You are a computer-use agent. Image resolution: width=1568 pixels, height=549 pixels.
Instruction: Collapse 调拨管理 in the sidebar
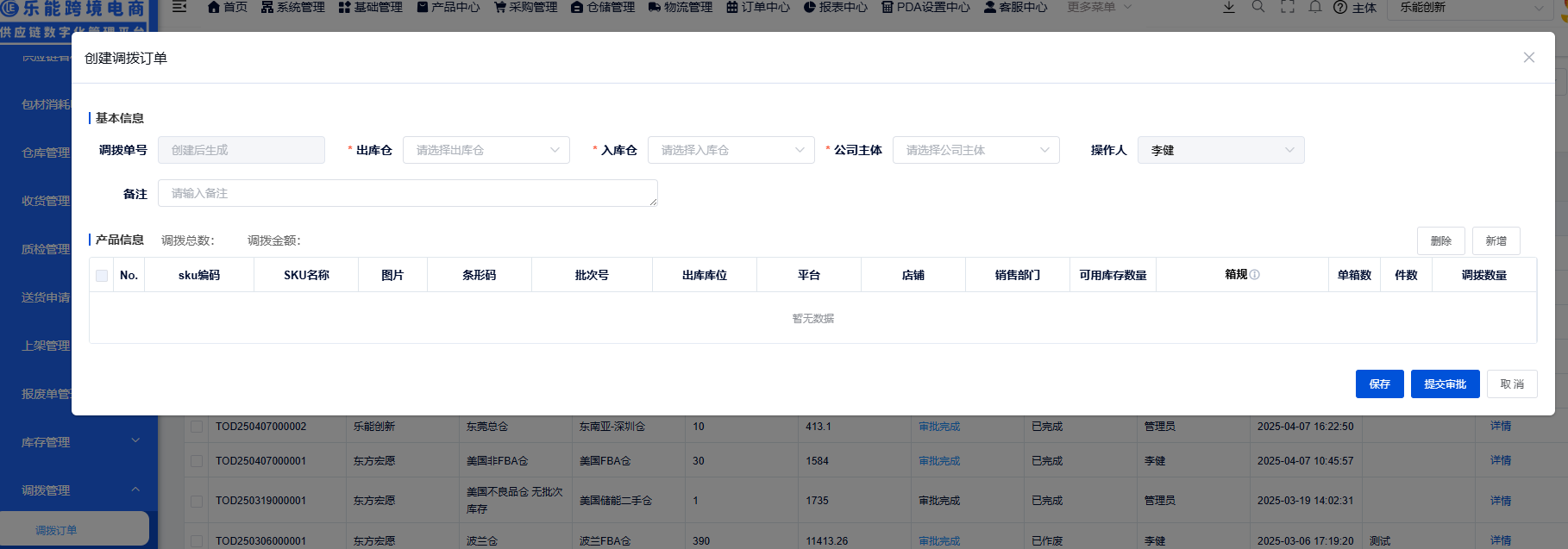(78, 490)
